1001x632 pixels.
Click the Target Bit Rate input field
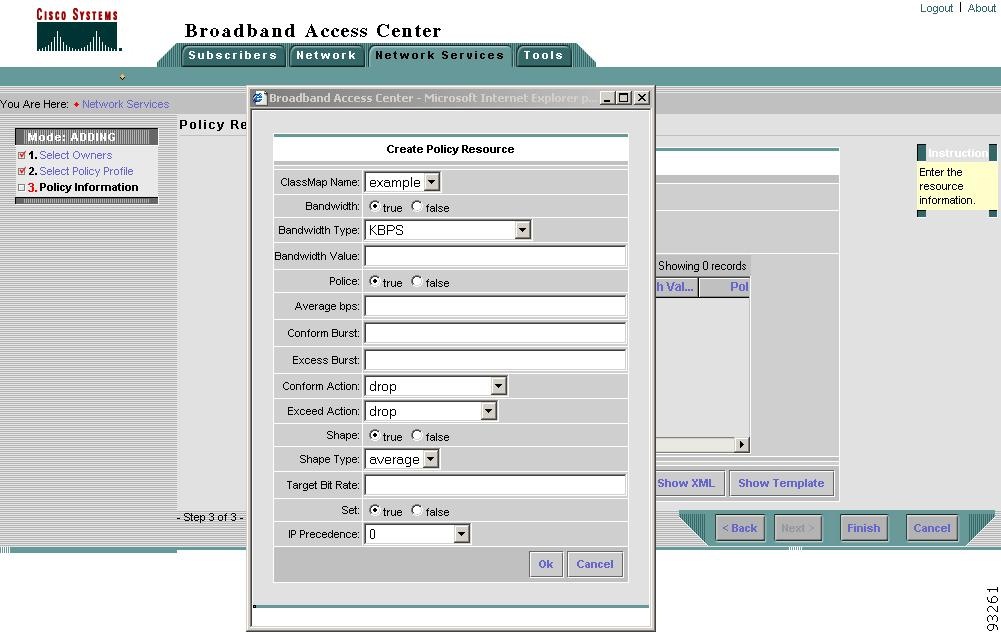[495, 485]
